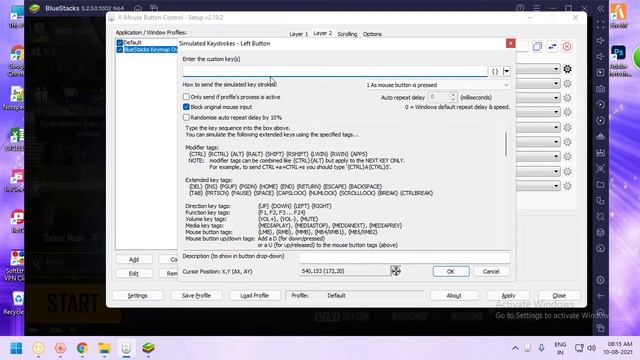The width and height of the screenshot is (640, 360).
Task: Collapse the BlueStacks sidebar with double chevron
Action: (600, 9)
